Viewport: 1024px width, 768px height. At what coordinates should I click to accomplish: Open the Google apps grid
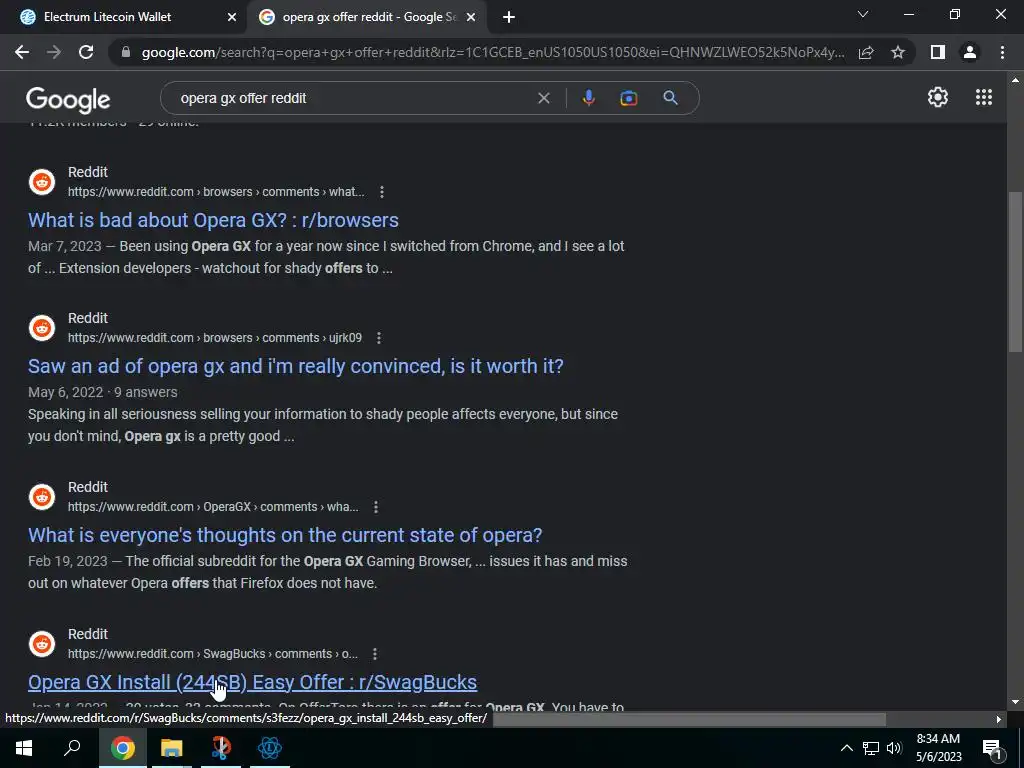point(984,97)
